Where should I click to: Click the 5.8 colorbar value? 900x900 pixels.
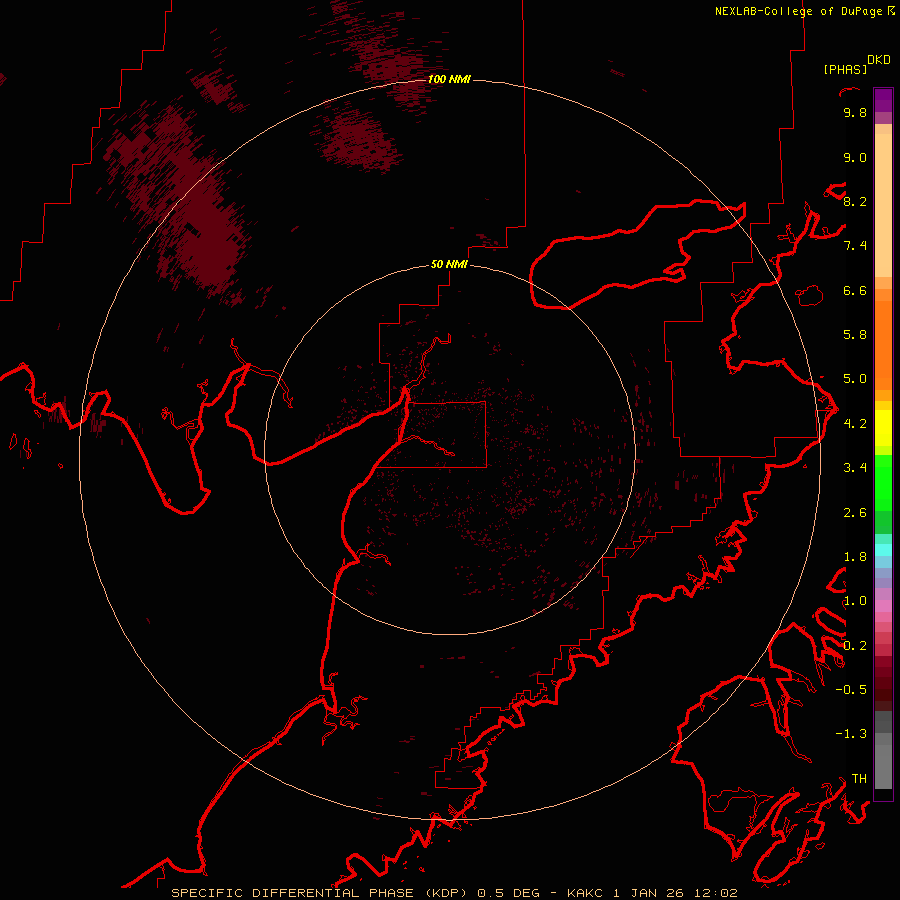click(x=855, y=335)
